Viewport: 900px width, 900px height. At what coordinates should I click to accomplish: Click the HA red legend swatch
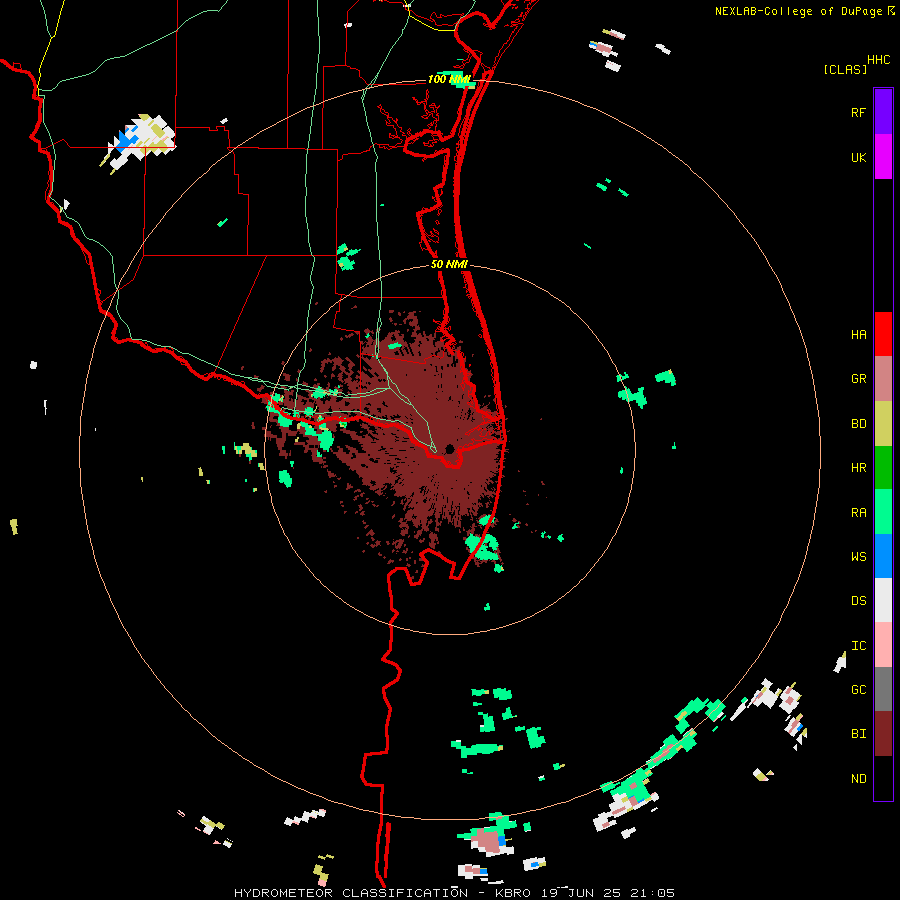click(883, 334)
